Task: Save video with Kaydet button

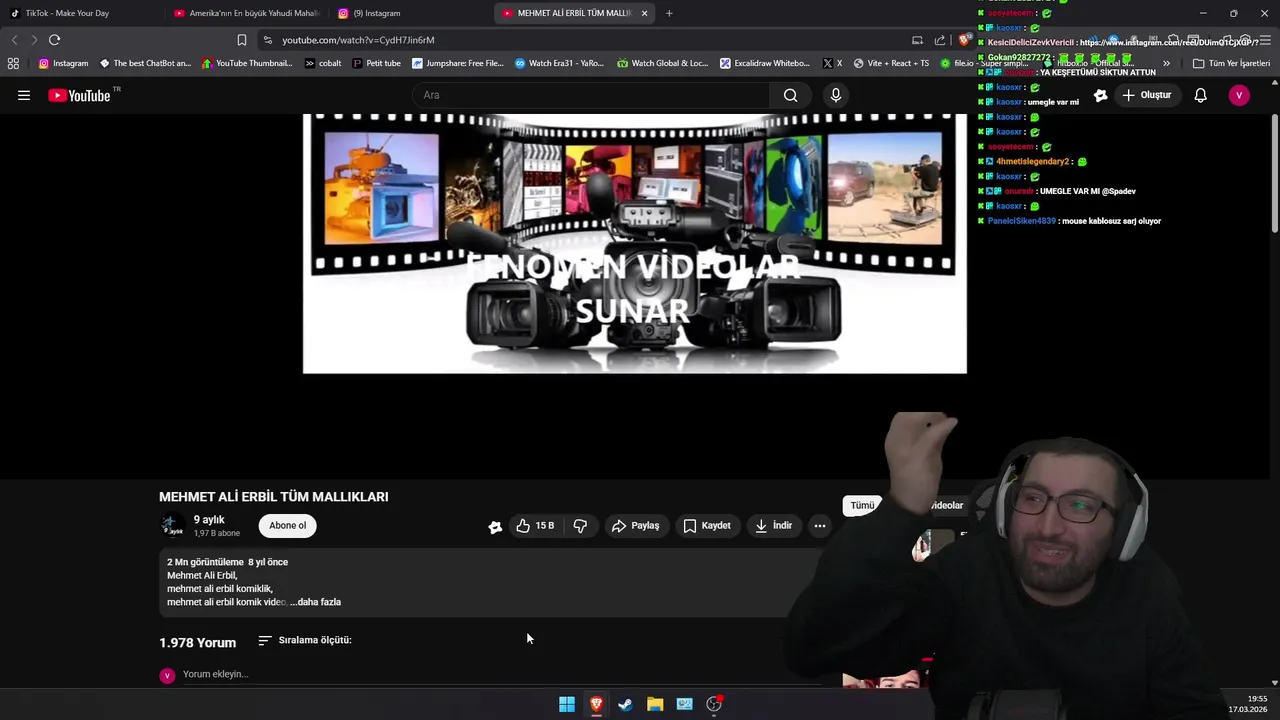Action: point(706,525)
